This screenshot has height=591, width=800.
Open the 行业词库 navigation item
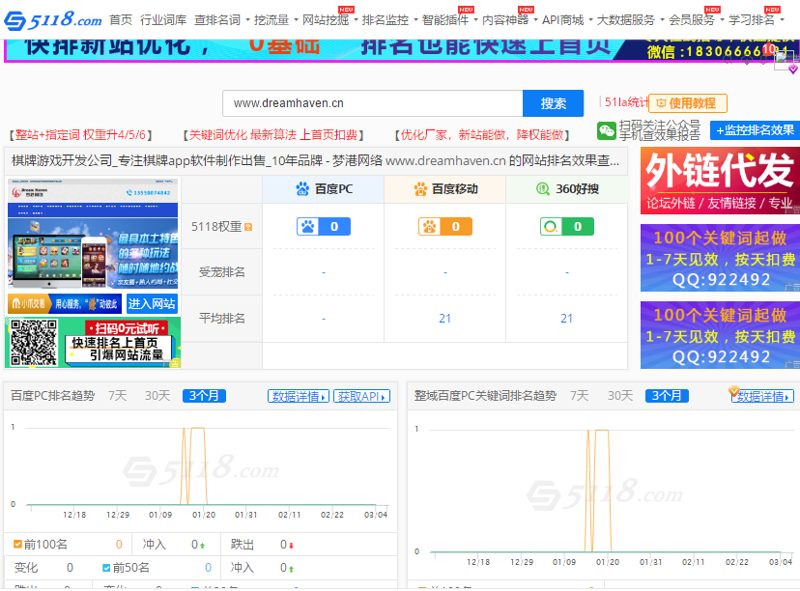click(x=163, y=20)
